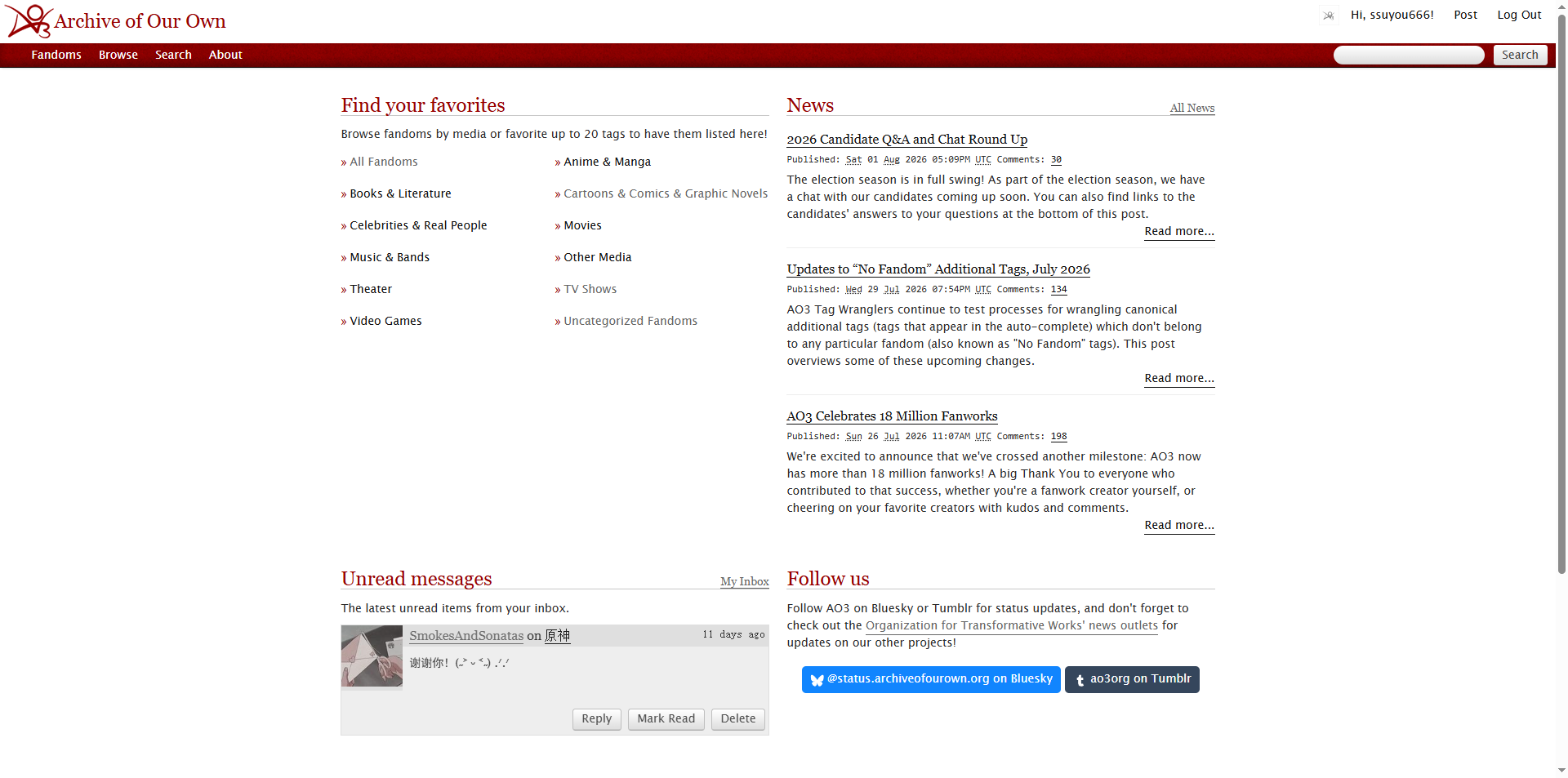Viewport: 1568px width, 778px height.
Task: Click SmokesAndSonatas message avatar thumbnail
Action: (x=372, y=656)
